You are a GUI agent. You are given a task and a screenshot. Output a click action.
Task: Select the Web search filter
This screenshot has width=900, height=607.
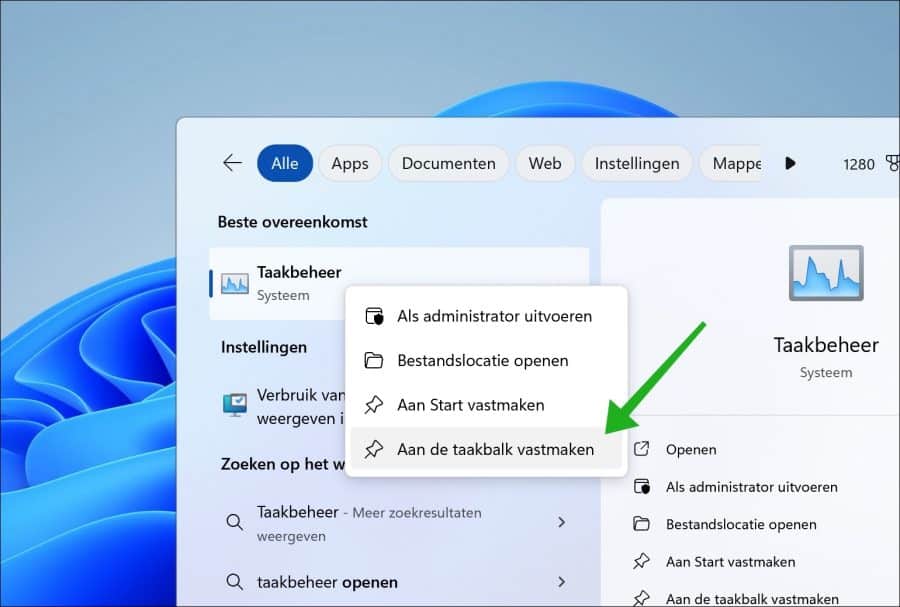[x=545, y=163]
